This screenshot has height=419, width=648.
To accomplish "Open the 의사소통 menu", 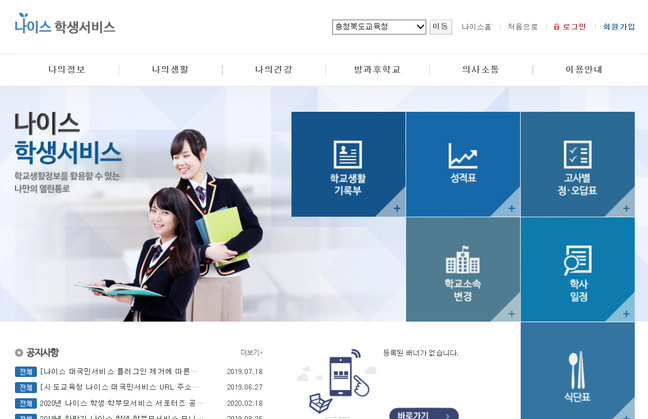I will 480,69.
